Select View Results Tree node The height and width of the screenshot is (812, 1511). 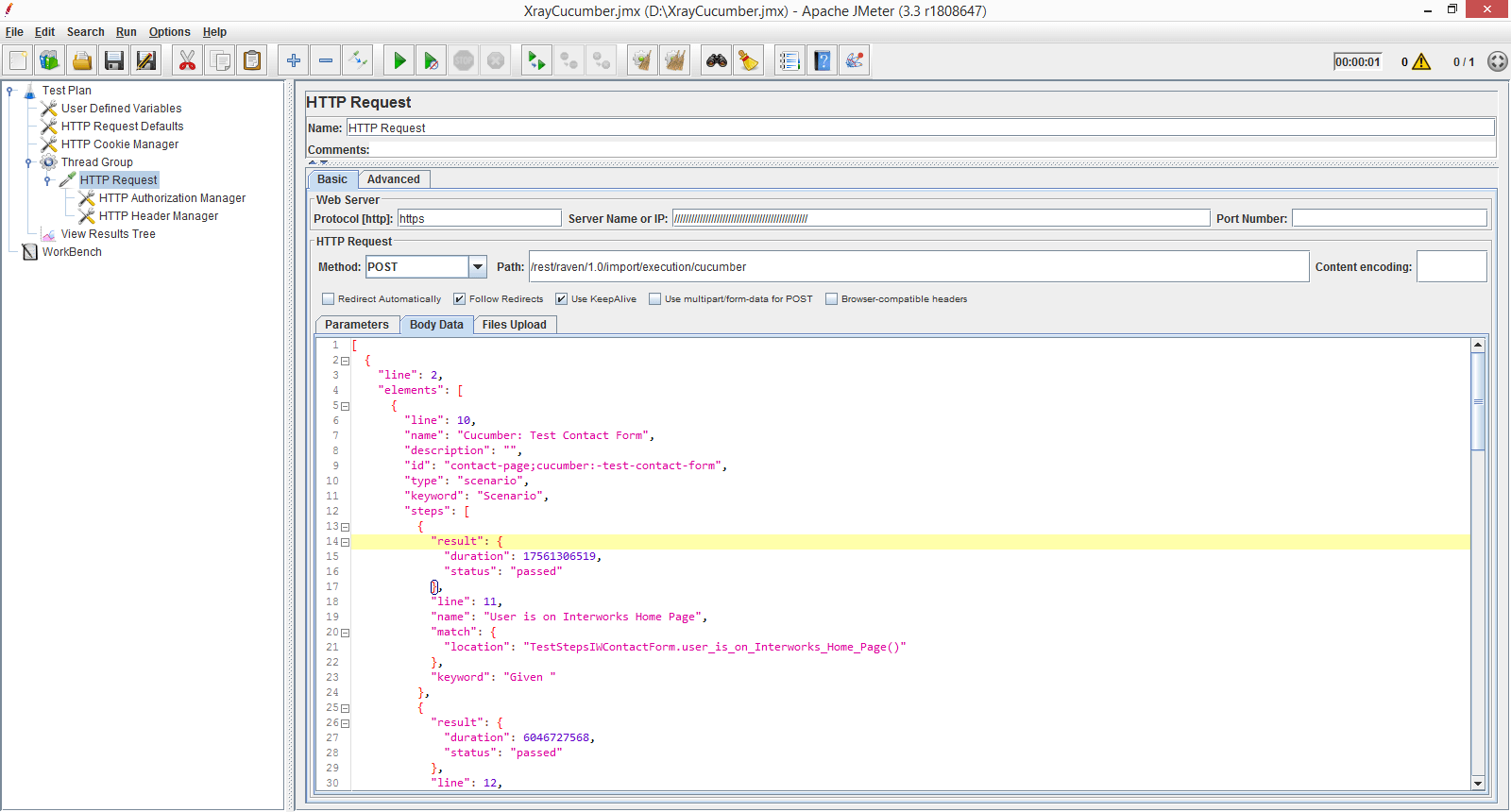[109, 234]
